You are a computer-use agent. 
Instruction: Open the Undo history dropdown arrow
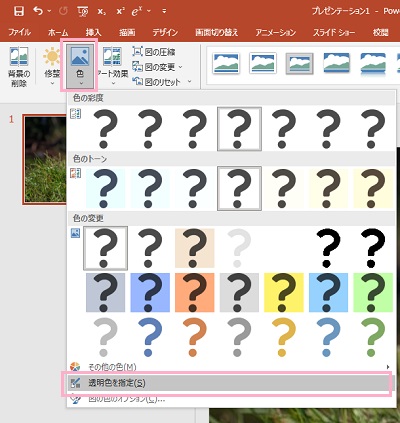(49, 11)
